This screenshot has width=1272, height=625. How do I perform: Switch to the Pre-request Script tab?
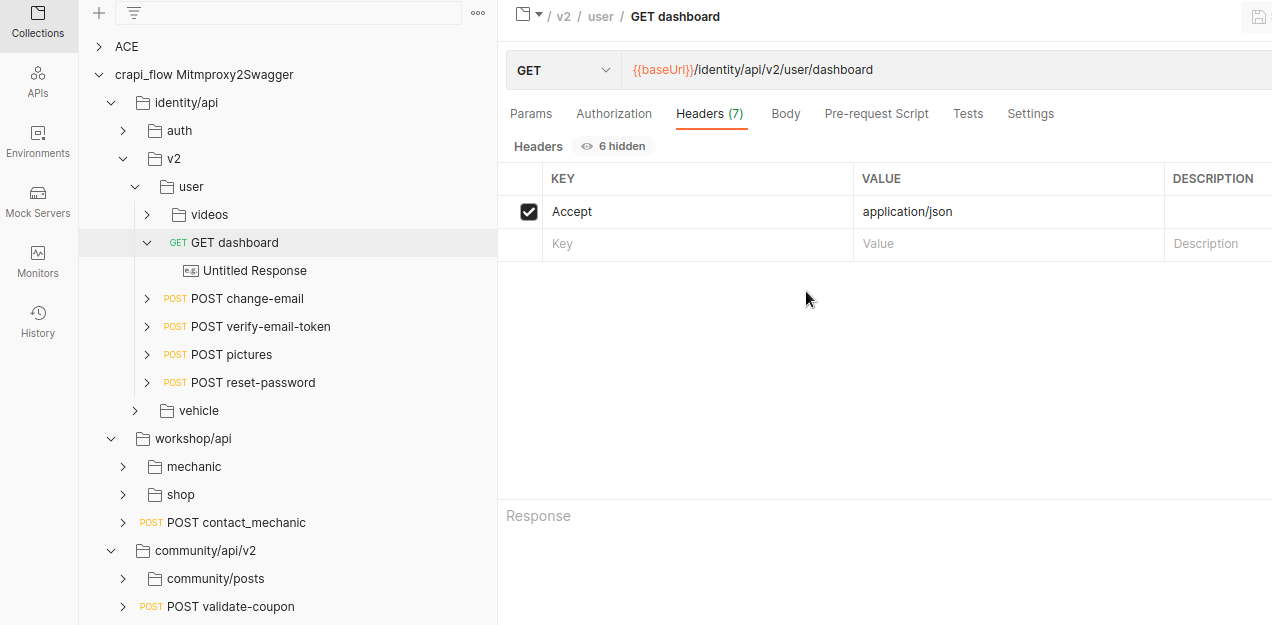(876, 114)
